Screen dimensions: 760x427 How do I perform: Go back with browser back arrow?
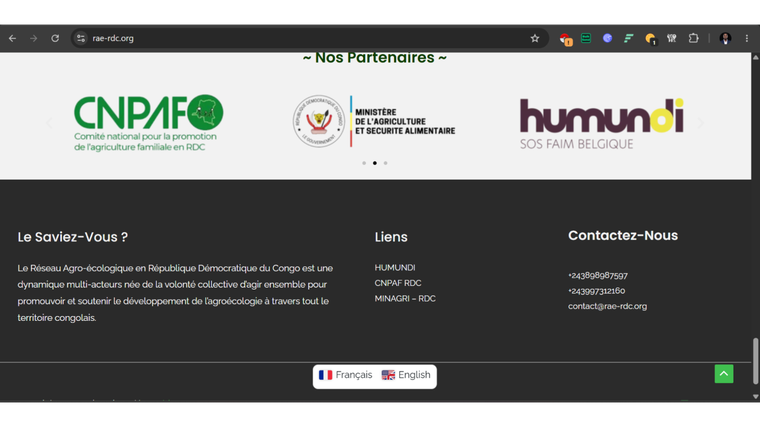coord(12,38)
